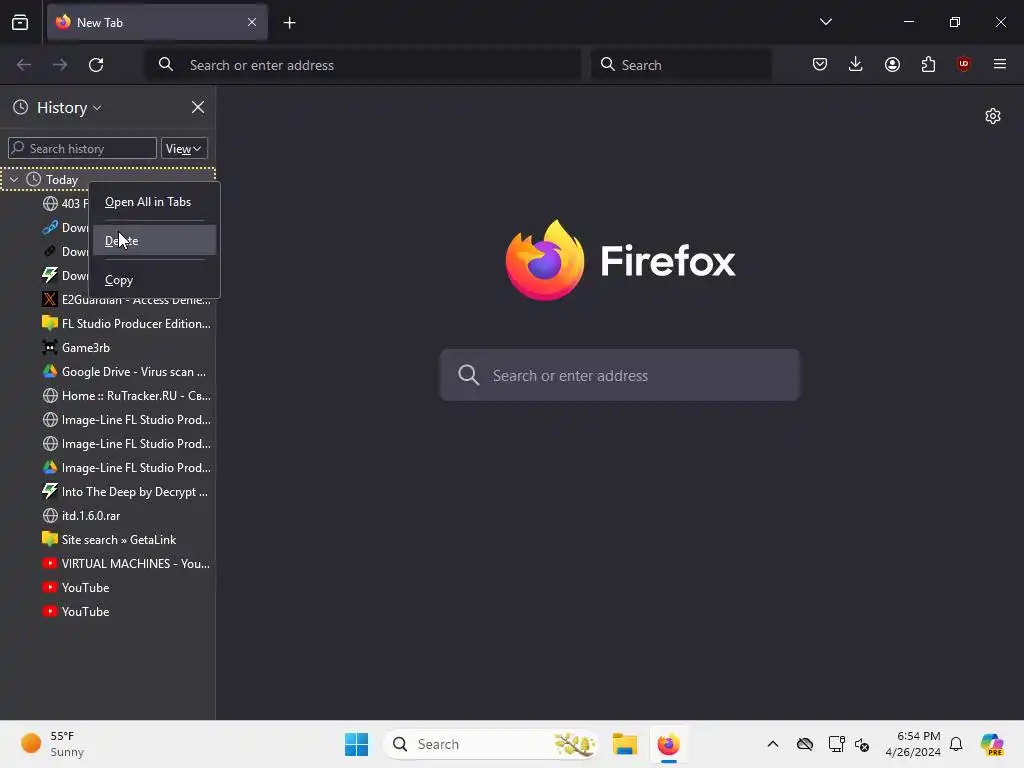
Task: Click YouTube favicon beside VIRTUAL MACHINES
Action: [x=50, y=563]
